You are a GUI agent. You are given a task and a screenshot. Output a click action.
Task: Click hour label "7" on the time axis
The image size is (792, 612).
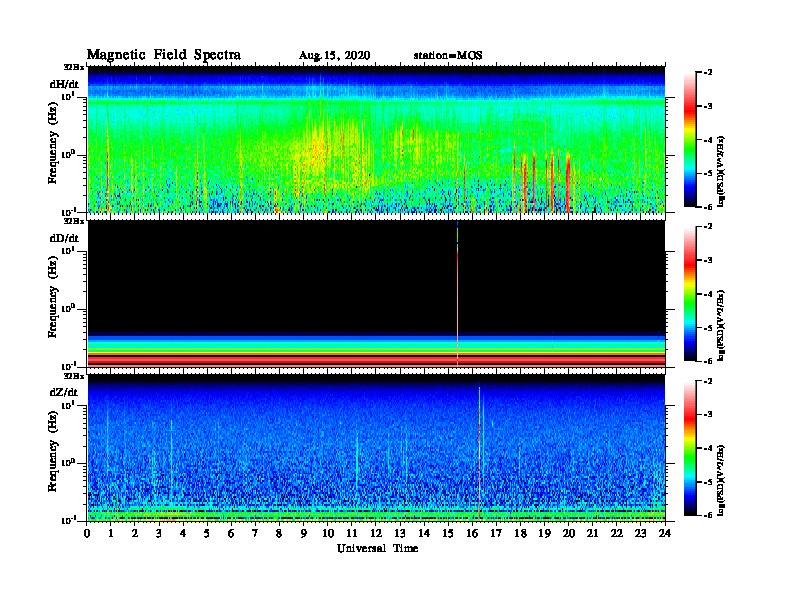[x=255, y=533]
